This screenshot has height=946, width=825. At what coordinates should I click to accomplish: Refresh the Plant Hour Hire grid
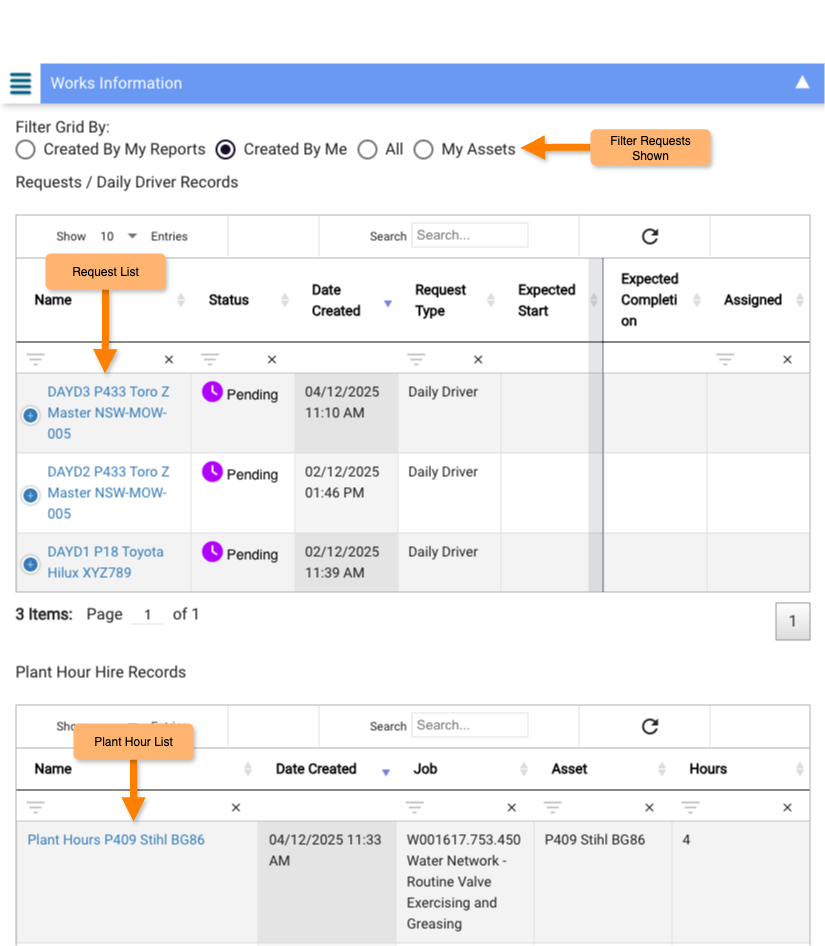650,726
